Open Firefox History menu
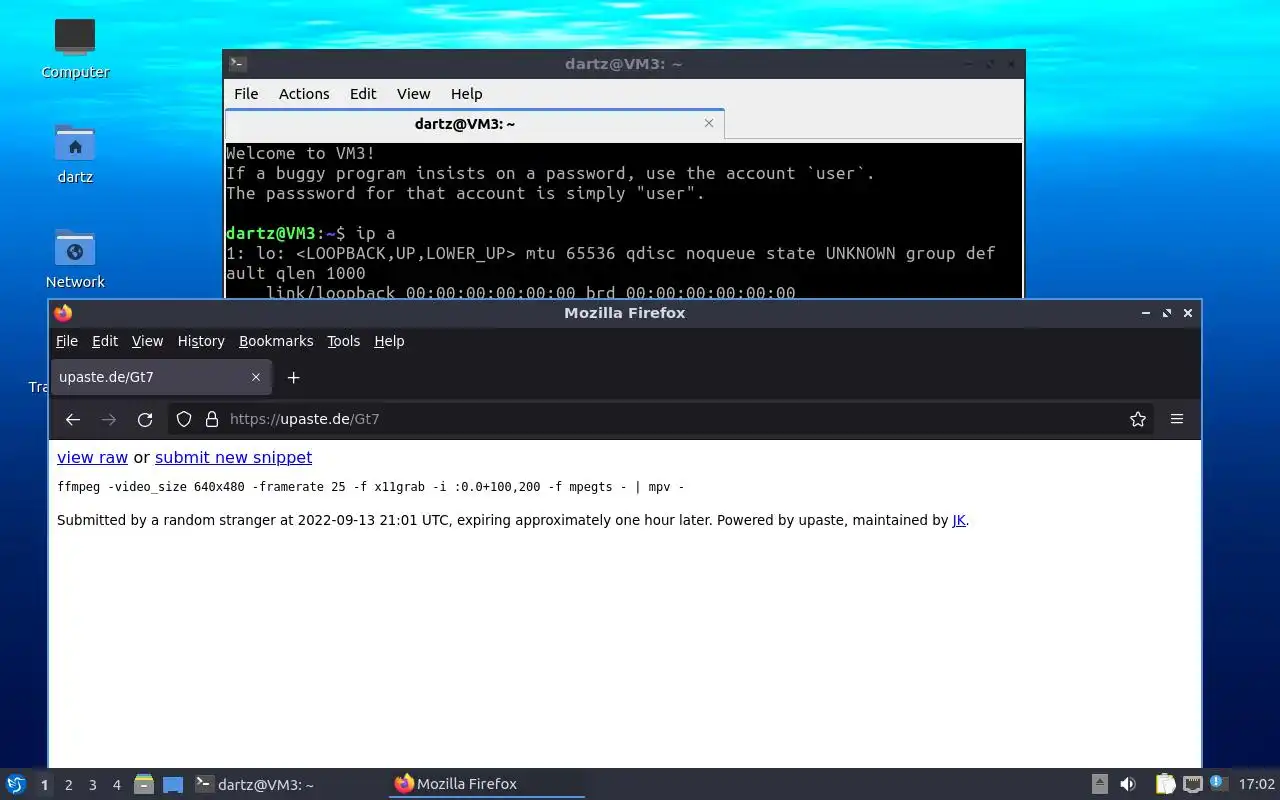Image resolution: width=1280 pixels, height=800 pixels. pyautogui.click(x=201, y=341)
